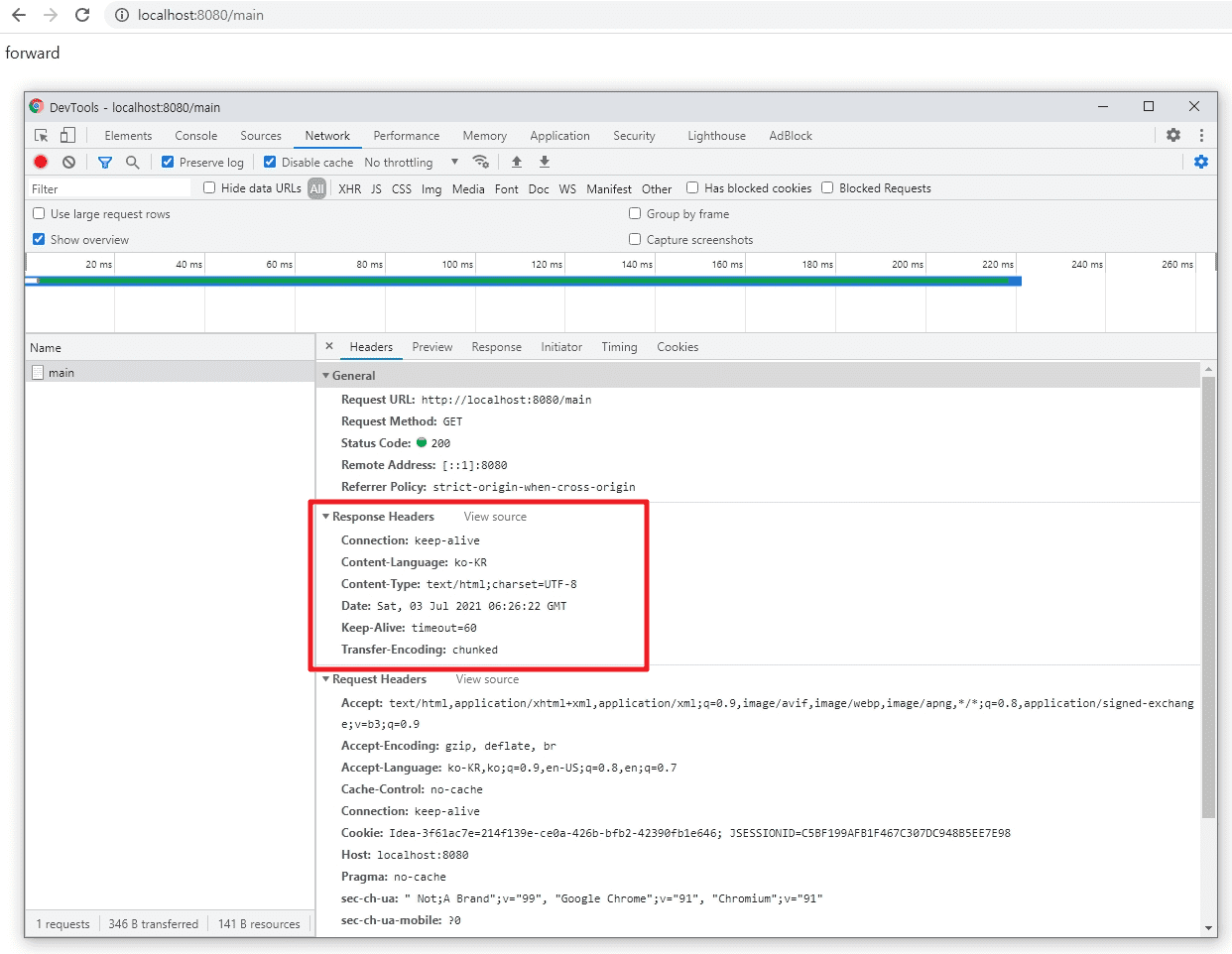The height and width of the screenshot is (954, 1232).
Task: Filter requests by XHR type
Action: pos(350,188)
